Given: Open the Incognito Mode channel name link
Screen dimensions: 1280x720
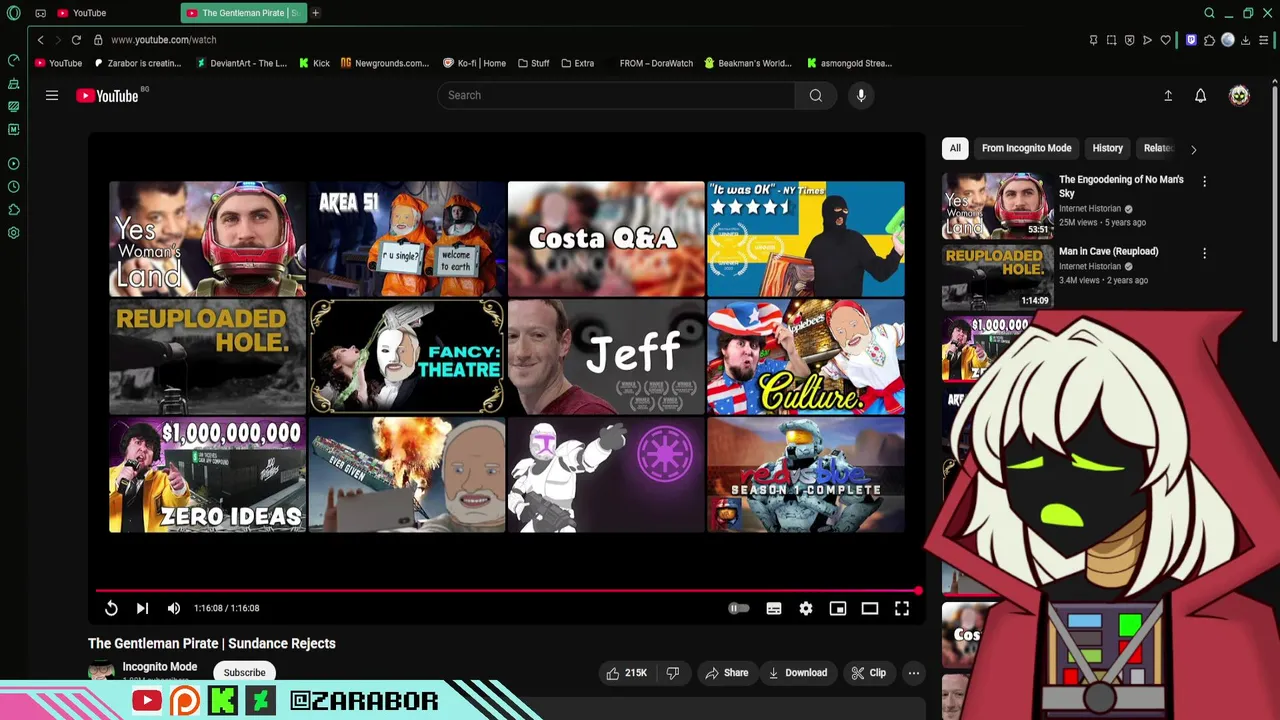Looking at the screenshot, I should 159,667.
